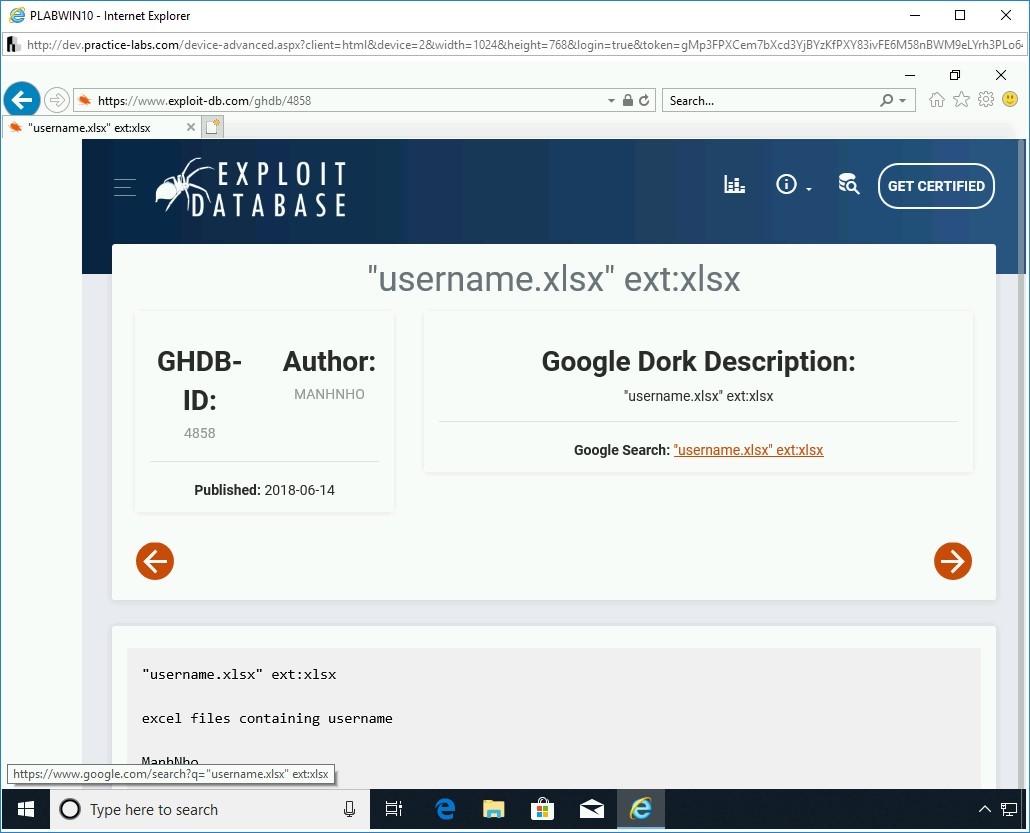Click the back navigation arrow
Image resolution: width=1030 pixels, height=833 pixels.
(22, 99)
